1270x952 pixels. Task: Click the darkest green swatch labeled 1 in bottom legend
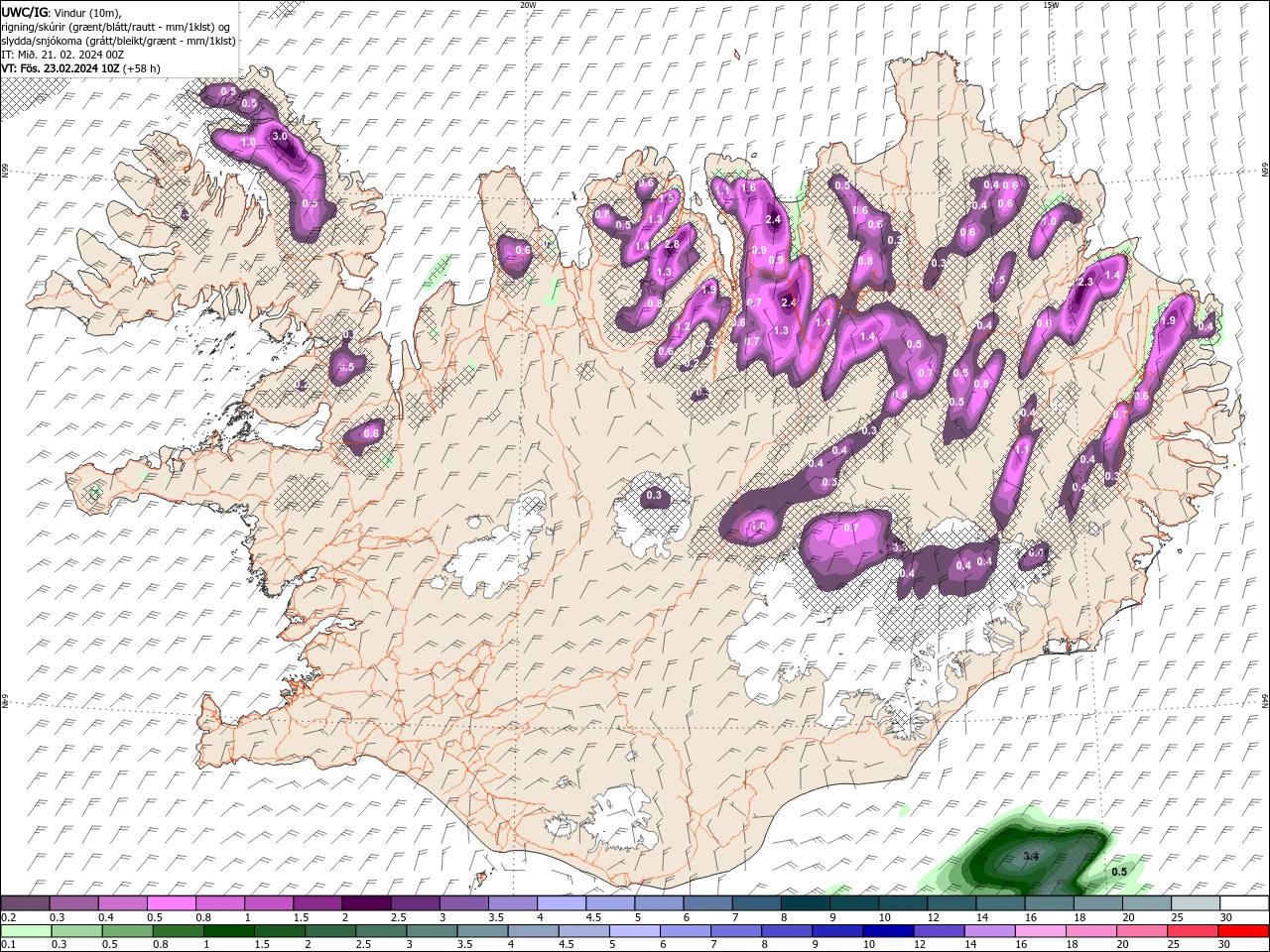pyautogui.click(x=228, y=931)
